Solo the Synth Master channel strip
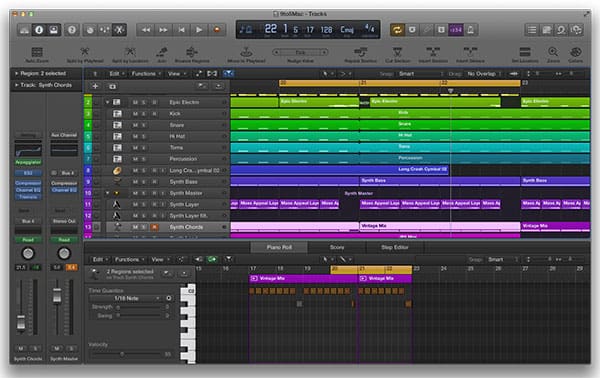The image size is (600, 378). 71,349
